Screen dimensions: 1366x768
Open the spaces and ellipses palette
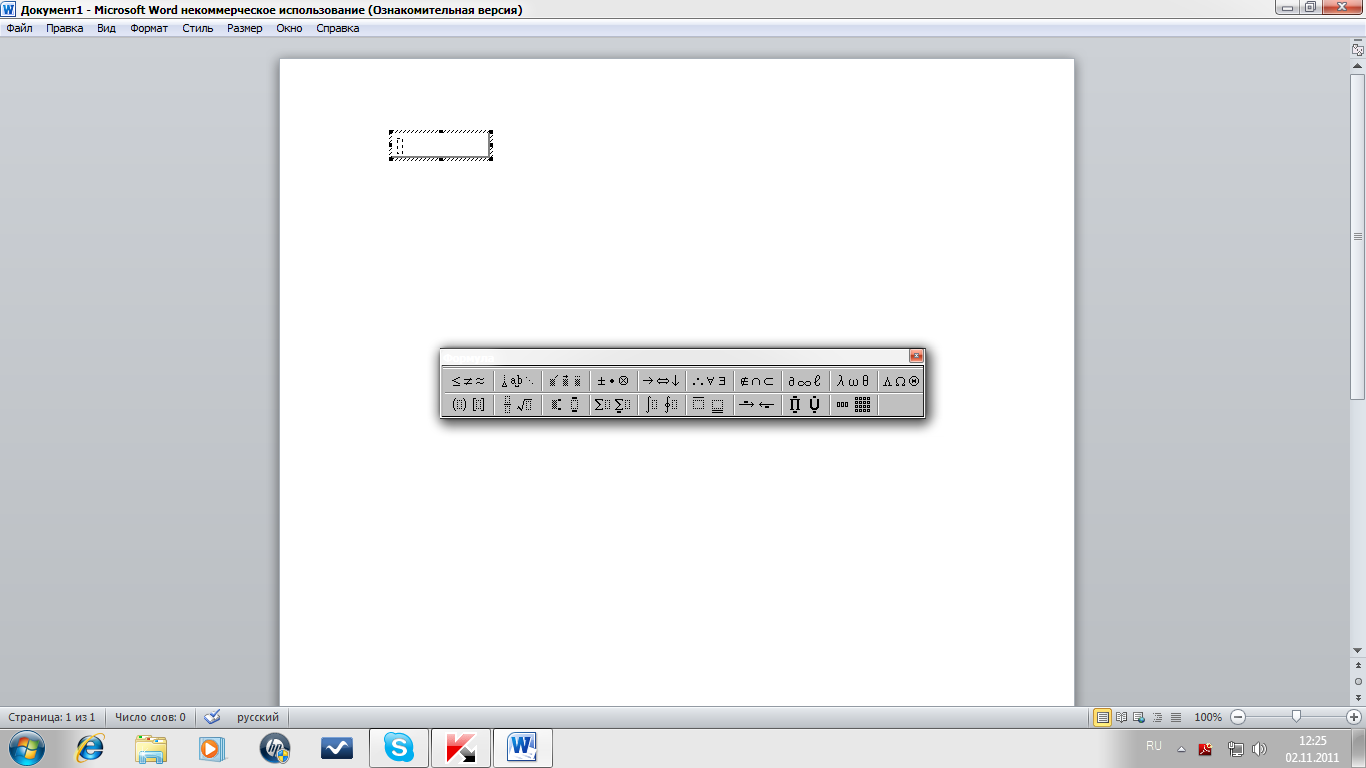(x=518, y=381)
